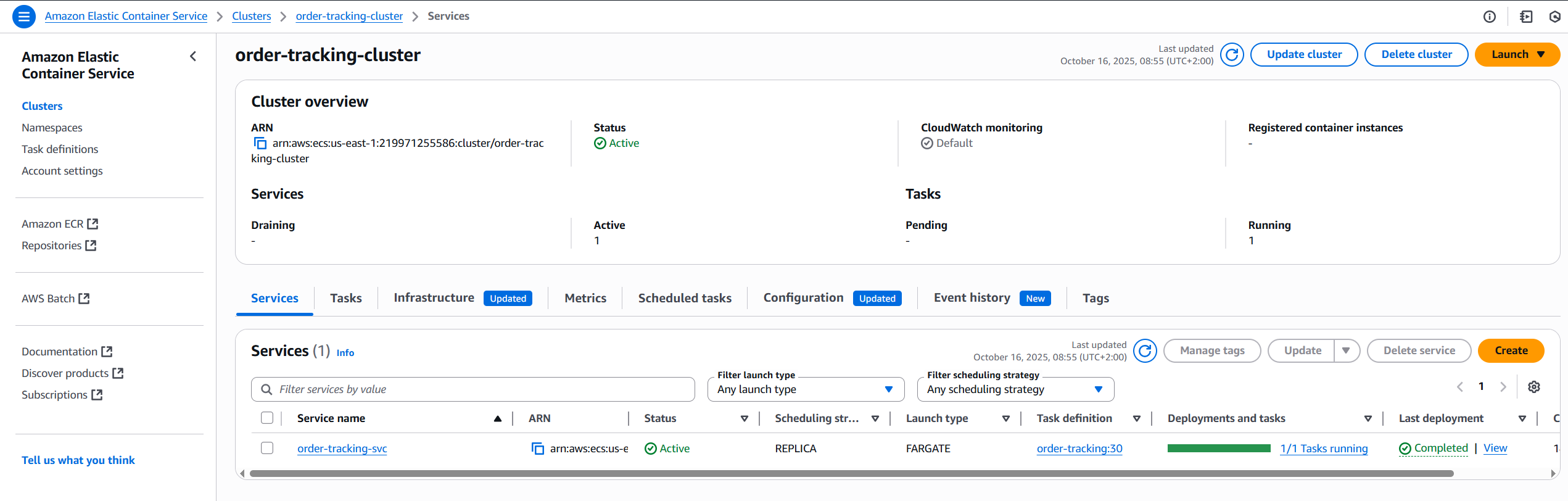1568x501 pixels.
Task: Go to Amazon Elastic Container Service breadcrumb
Action: [126, 17]
